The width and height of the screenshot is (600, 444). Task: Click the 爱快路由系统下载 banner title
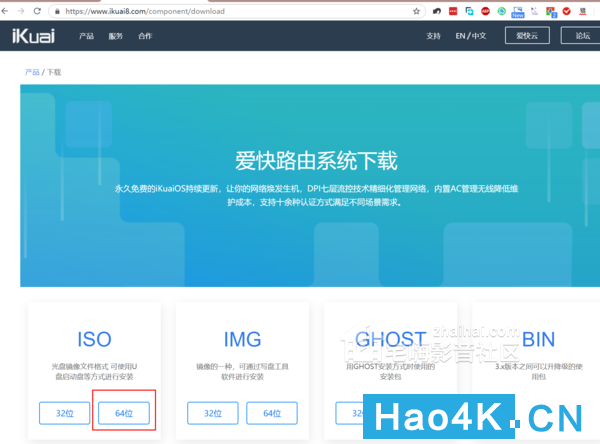[316, 161]
